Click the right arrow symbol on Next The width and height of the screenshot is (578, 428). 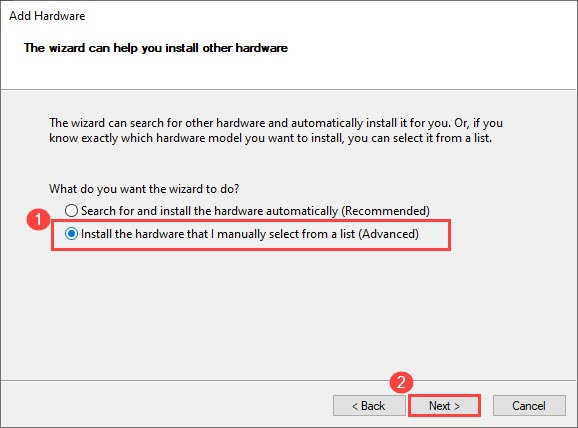457,406
